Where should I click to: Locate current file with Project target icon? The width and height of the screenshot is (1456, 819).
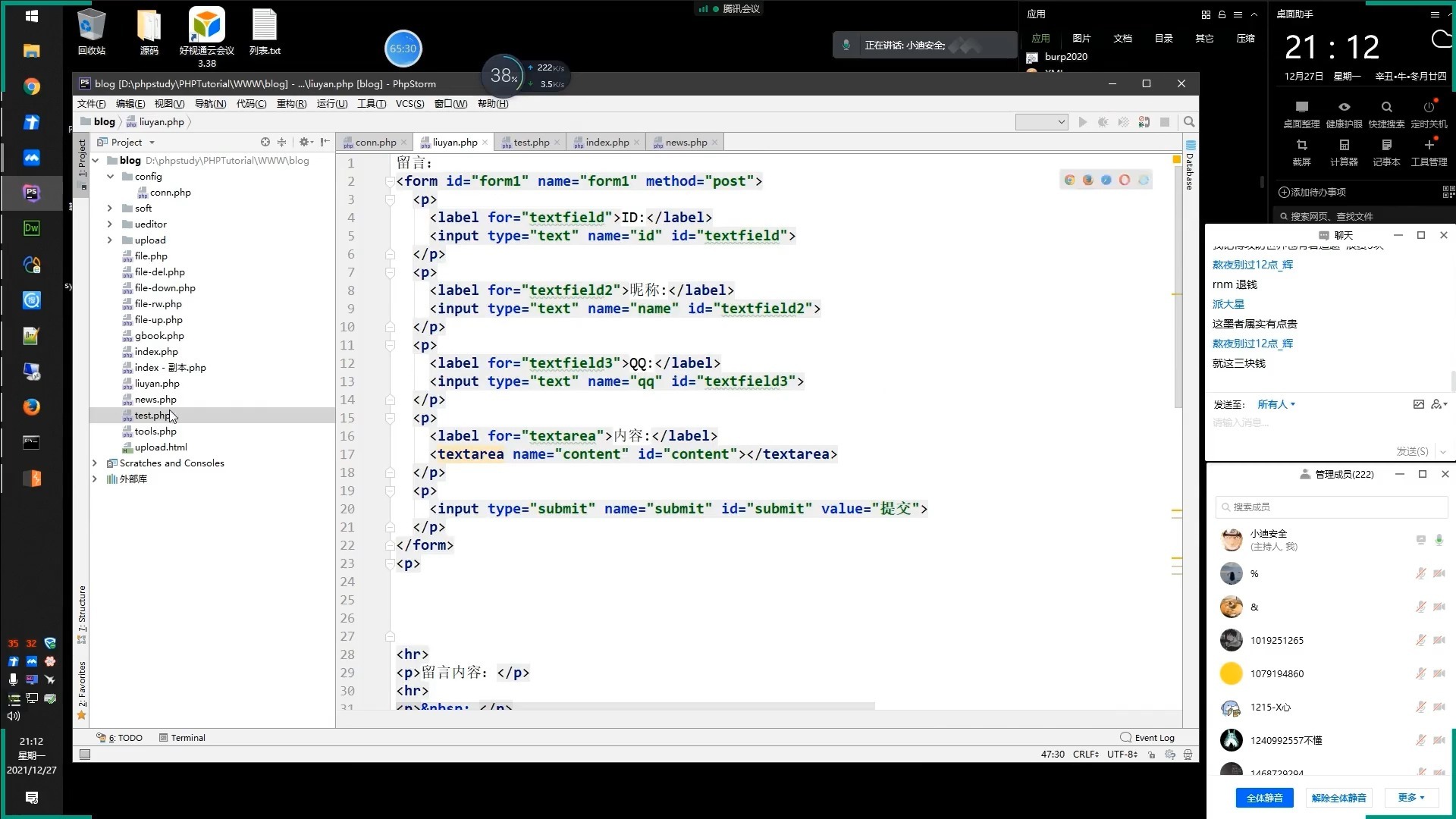[x=265, y=142]
